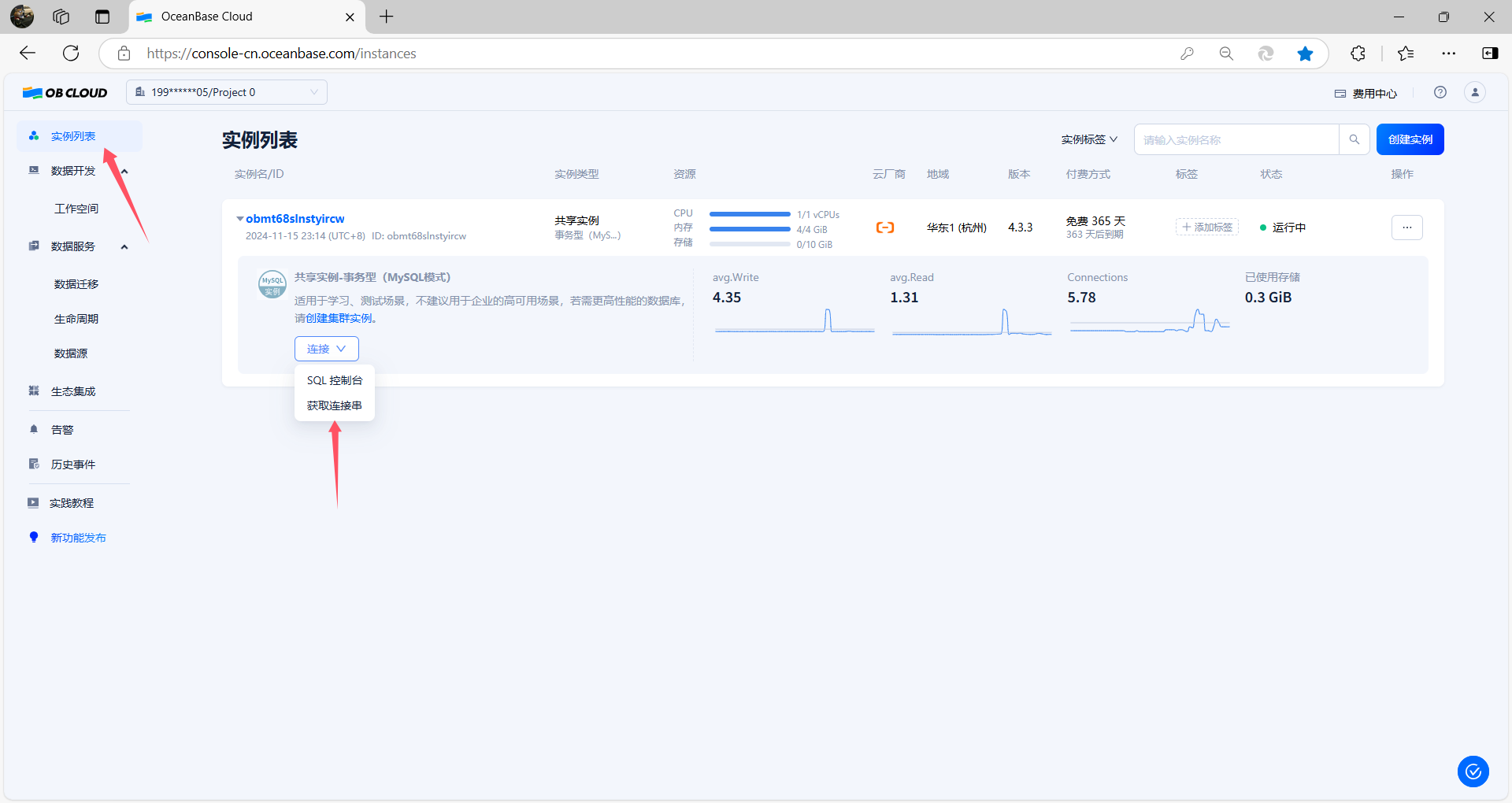Screen dimensions: 1512x803
Task: Open instance obmt68slnstyircw details link
Action: pyautogui.click(x=295, y=219)
